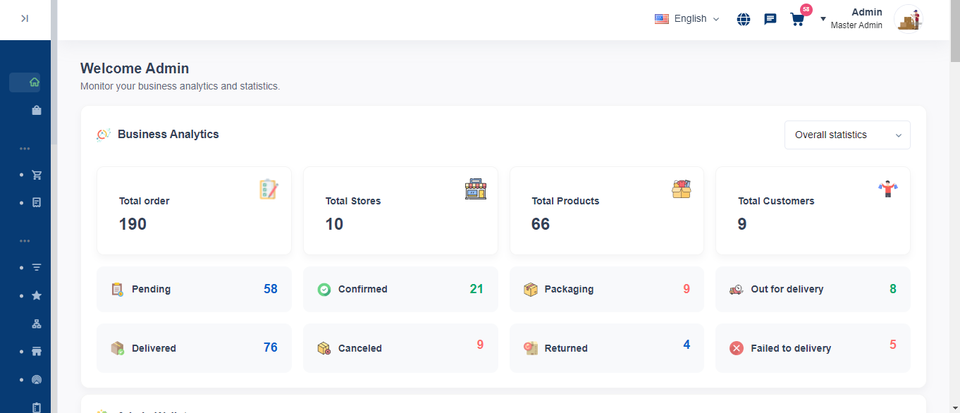Open the star icon in sidebar
This screenshot has width=960, height=413.
[x=37, y=296]
